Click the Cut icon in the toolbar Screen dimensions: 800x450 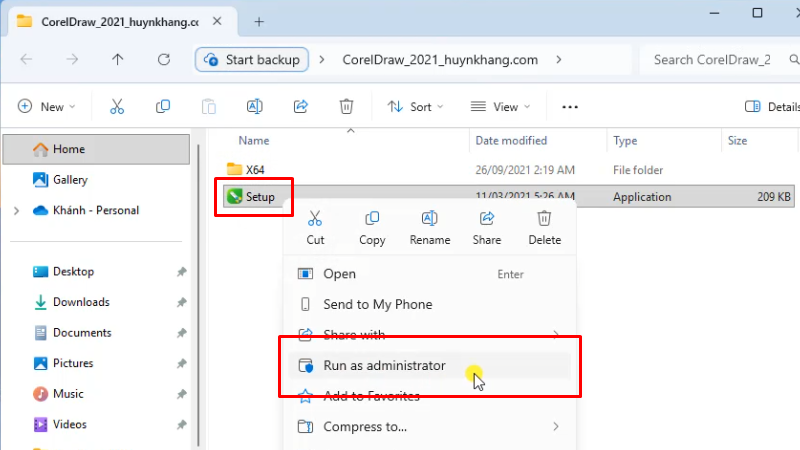coord(117,107)
